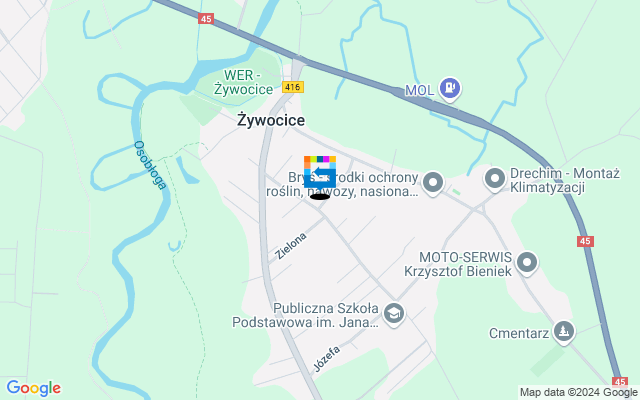The image size is (640, 400).
Task: Click the Brys środki ochrony roślin pin
Action: coord(433,183)
